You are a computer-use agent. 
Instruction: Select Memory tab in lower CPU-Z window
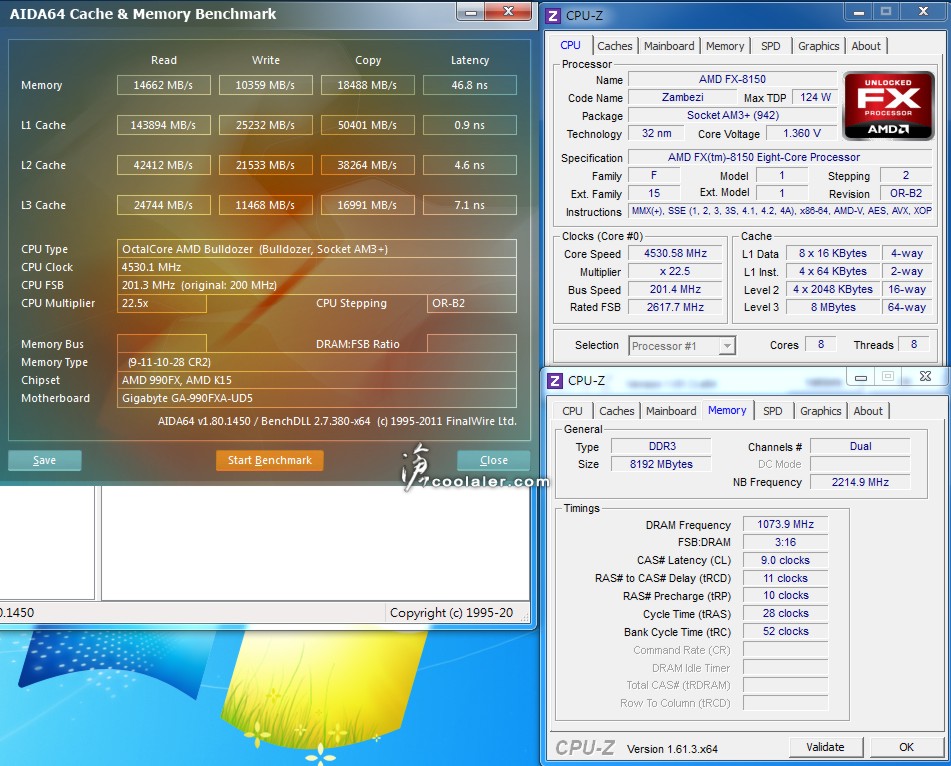(x=727, y=411)
